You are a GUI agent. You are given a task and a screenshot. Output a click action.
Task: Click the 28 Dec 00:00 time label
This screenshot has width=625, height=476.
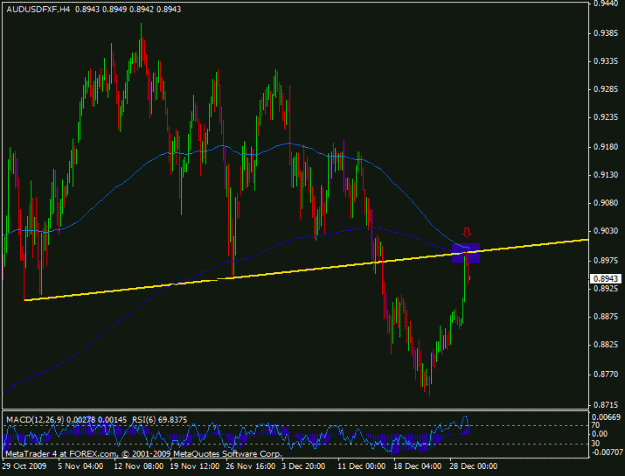click(474, 466)
